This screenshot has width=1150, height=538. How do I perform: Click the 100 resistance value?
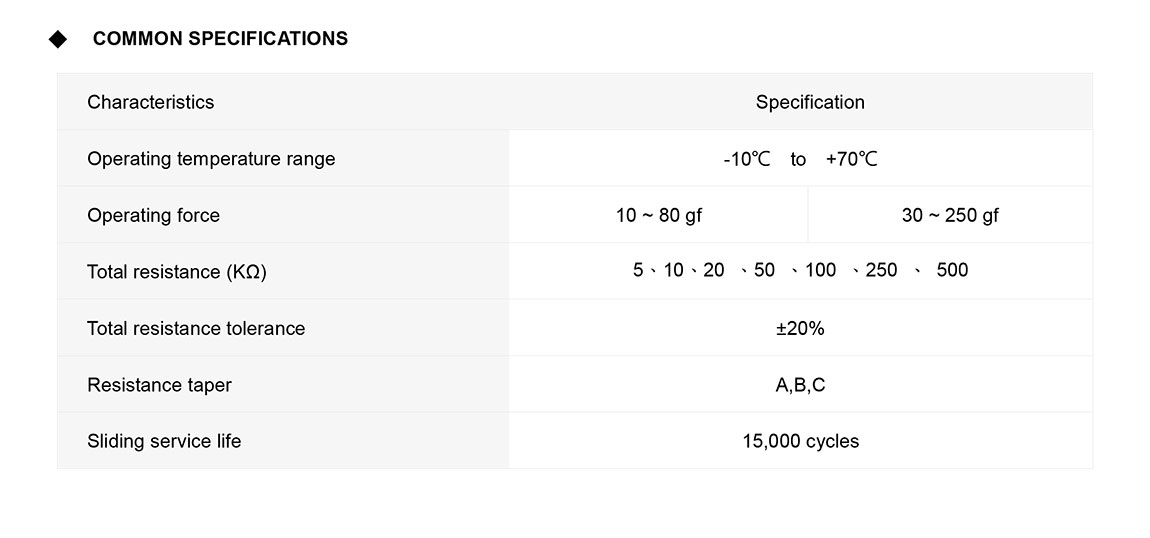820,270
